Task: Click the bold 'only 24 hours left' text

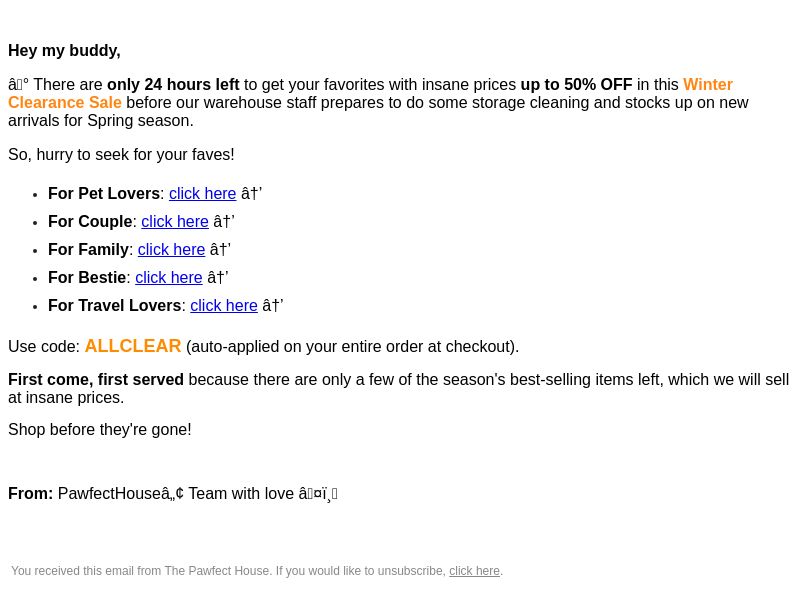Action: (173, 85)
